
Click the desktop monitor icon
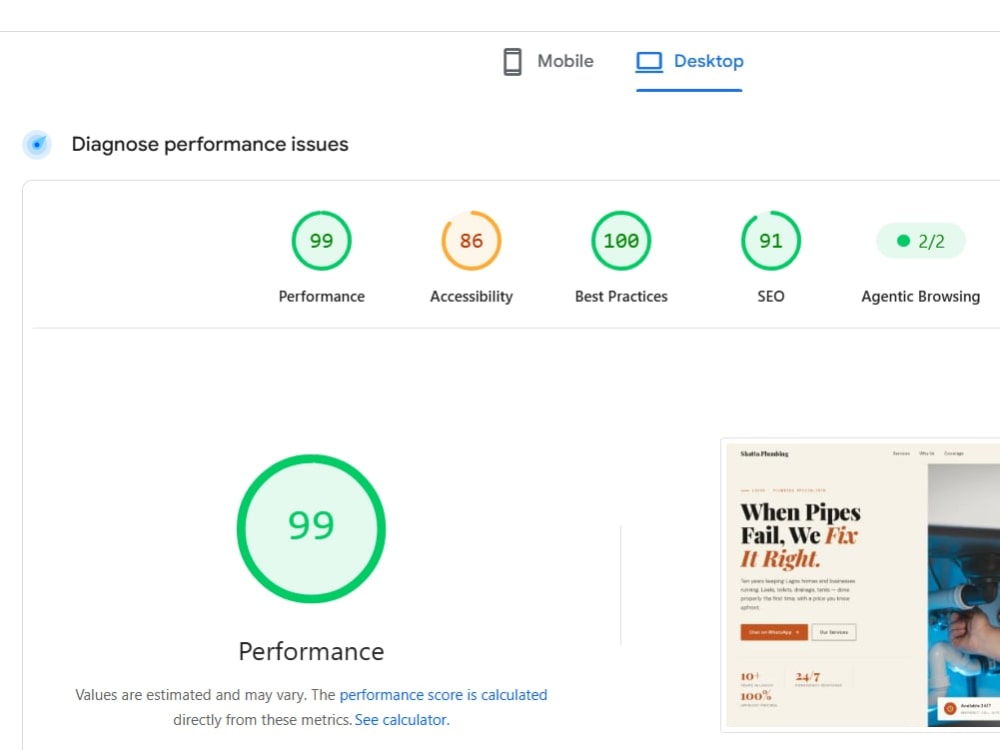(x=649, y=61)
